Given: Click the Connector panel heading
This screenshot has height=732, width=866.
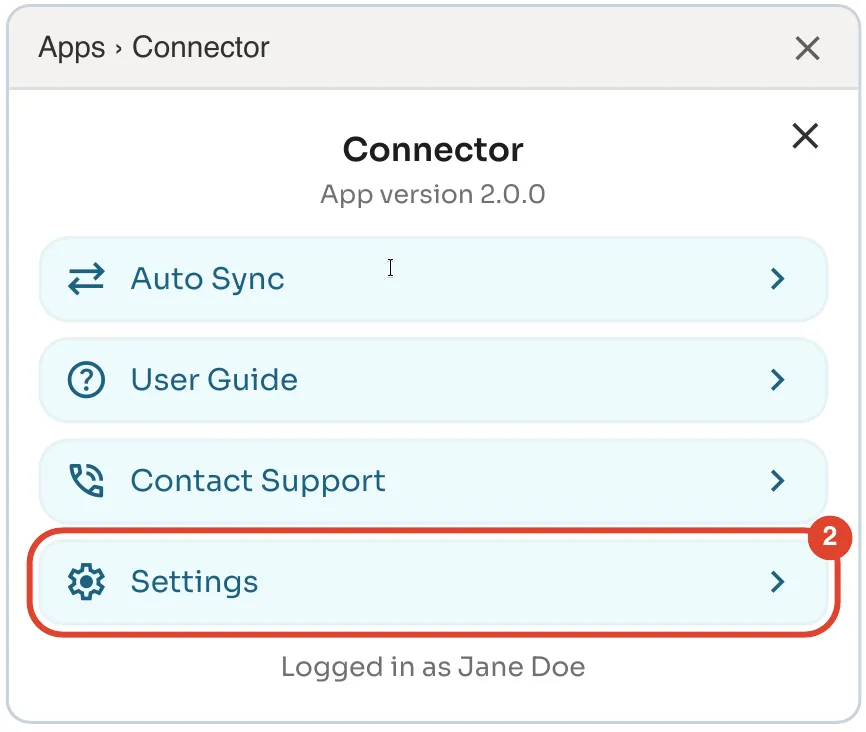Looking at the screenshot, I should coord(433,149).
